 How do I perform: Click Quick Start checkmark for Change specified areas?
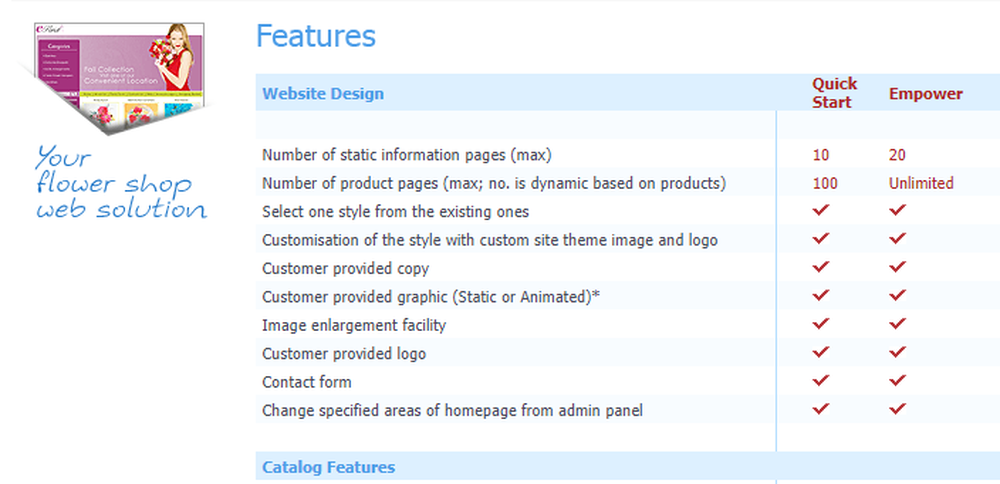click(x=821, y=408)
